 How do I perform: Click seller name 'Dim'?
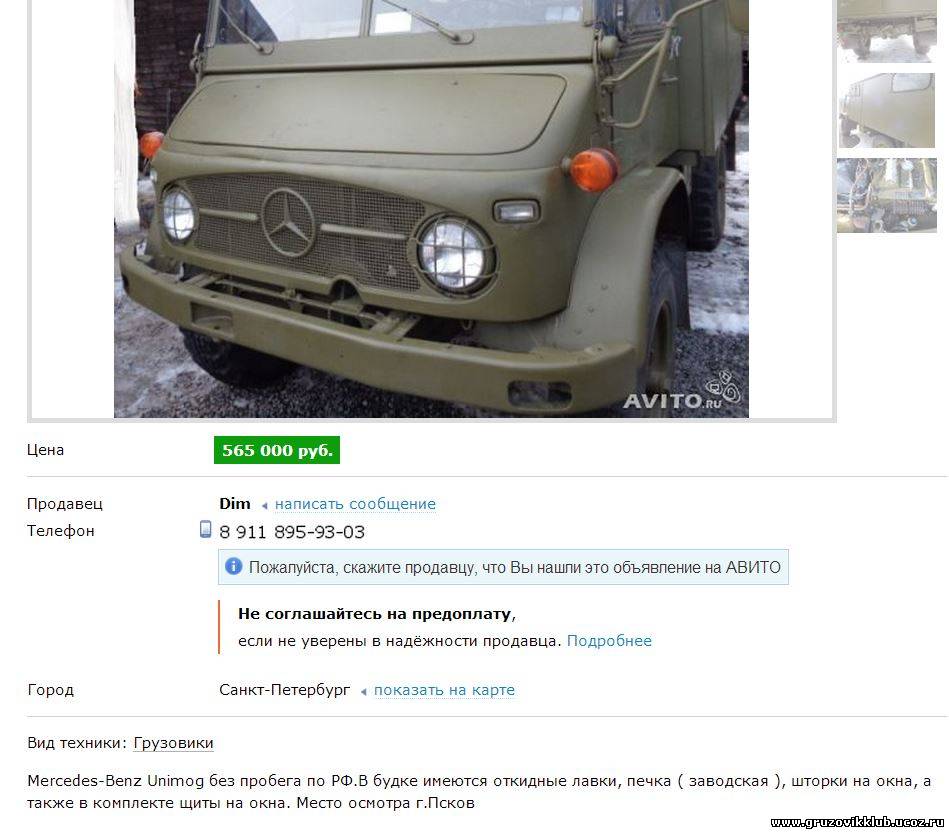click(235, 503)
